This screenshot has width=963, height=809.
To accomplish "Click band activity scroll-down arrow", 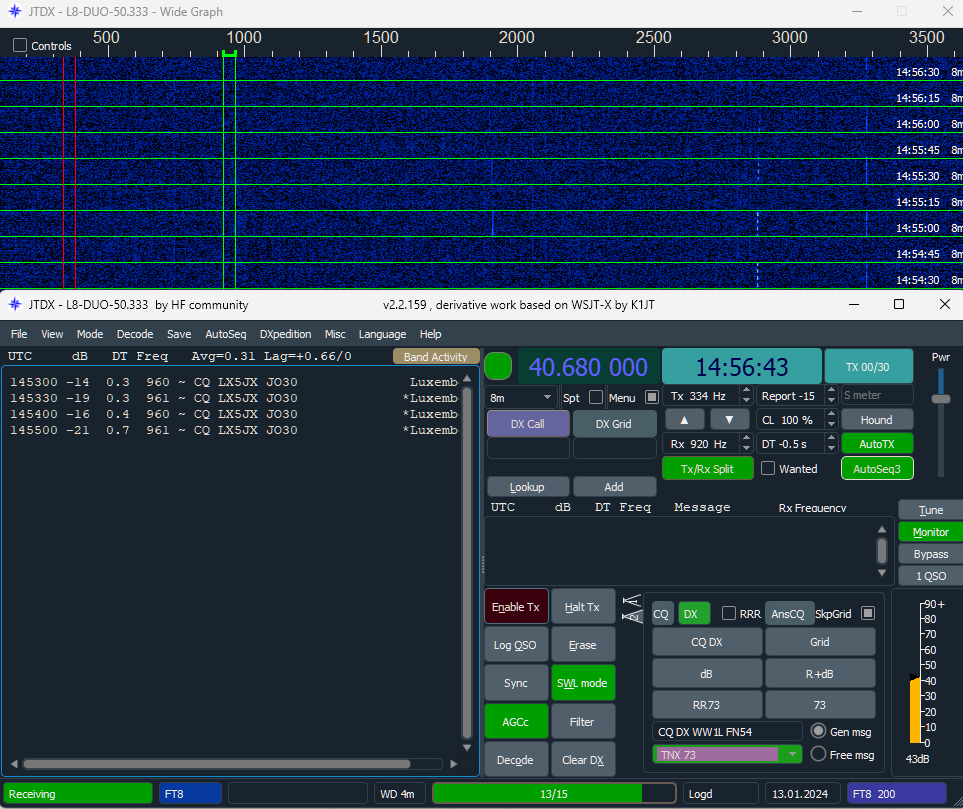I will [467, 748].
